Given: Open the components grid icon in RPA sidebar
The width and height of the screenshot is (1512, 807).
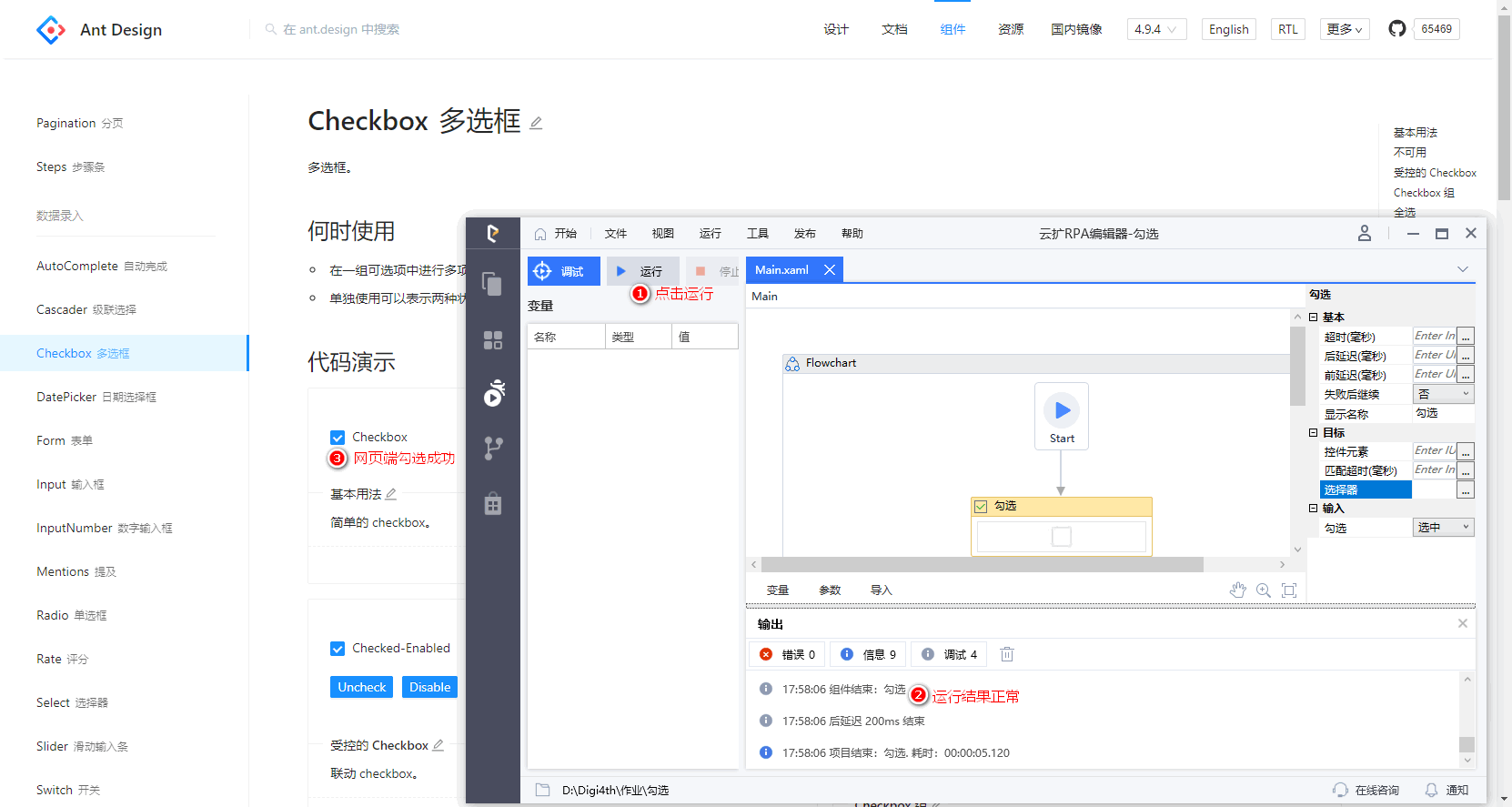Looking at the screenshot, I should pyautogui.click(x=493, y=340).
